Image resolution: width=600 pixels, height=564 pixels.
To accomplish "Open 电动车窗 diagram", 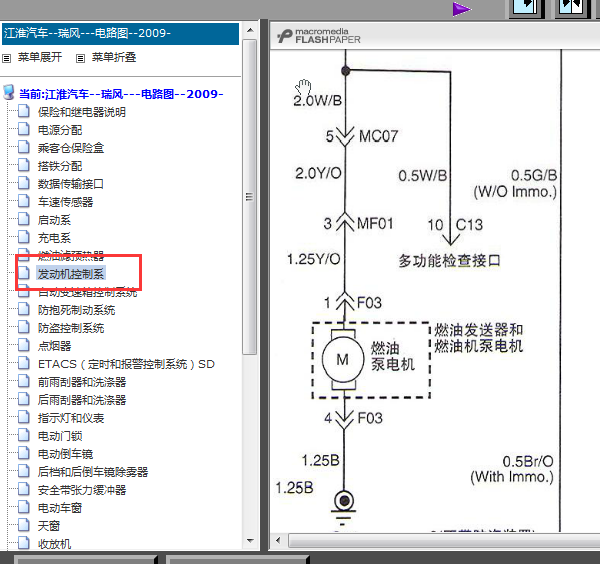I will [x=60, y=508].
